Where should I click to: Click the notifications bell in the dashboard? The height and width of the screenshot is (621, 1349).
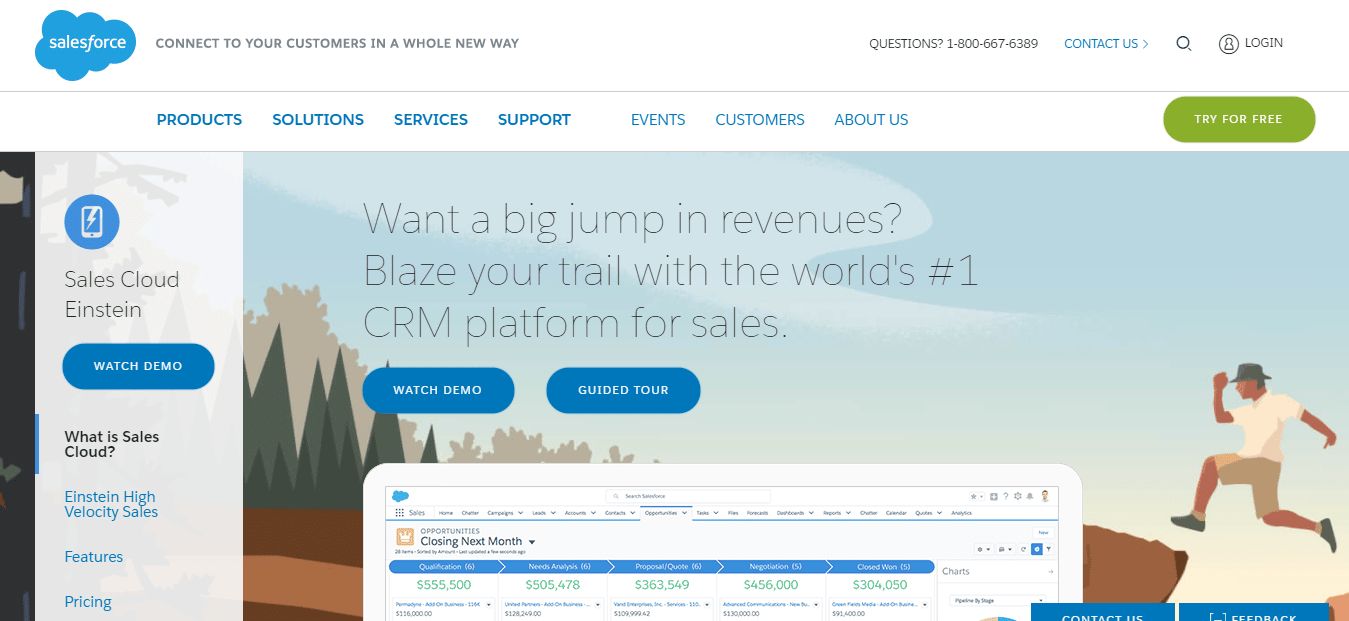pos(1030,496)
